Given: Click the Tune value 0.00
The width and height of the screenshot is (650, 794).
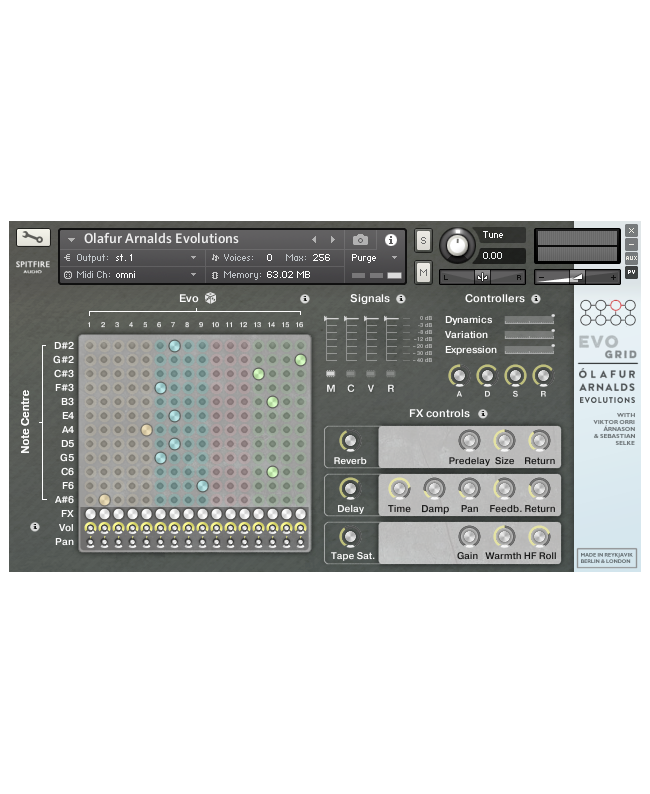Looking at the screenshot, I should click(493, 256).
